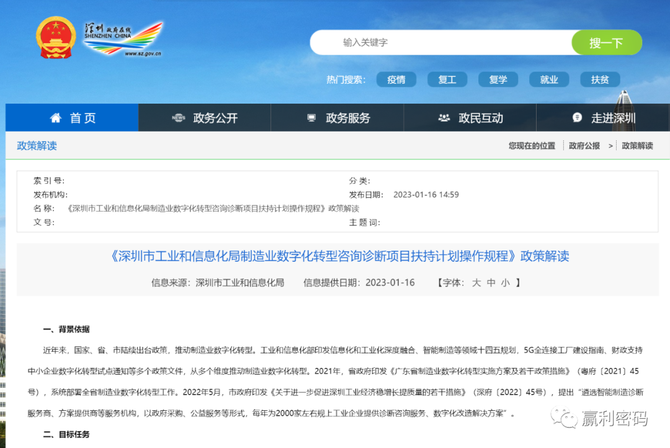Open the 首页 navigation tab

point(72,118)
